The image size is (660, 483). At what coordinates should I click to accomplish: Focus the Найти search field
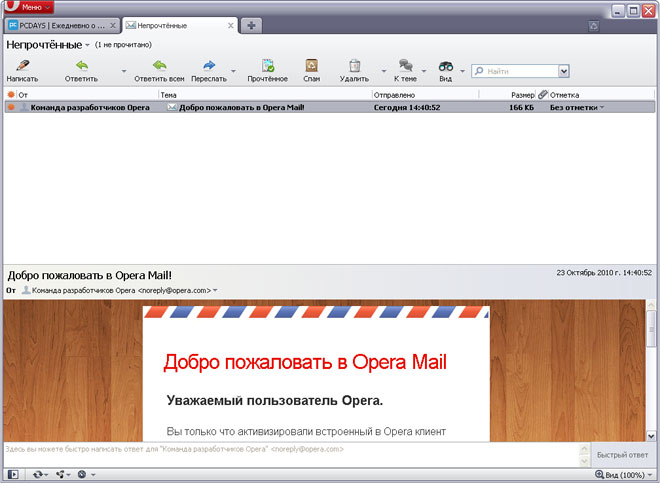tap(515, 71)
